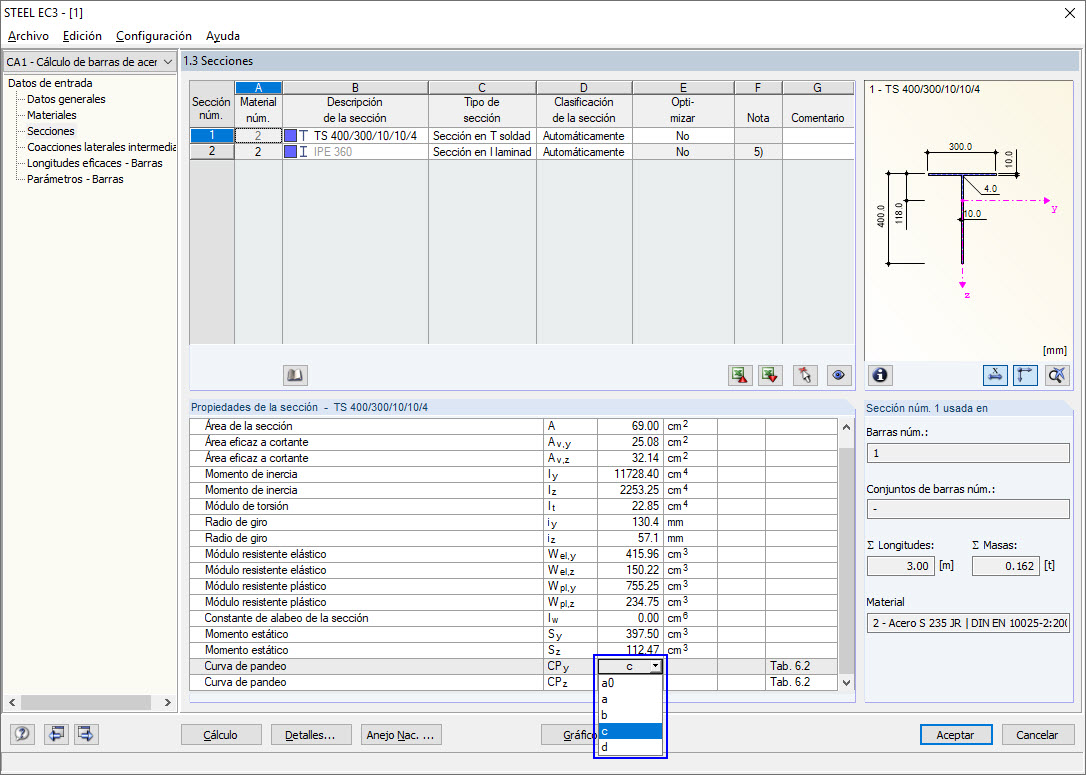
Task: Select buckling curve d in the list
Action: pyautogui.click(x=630, y=747)
